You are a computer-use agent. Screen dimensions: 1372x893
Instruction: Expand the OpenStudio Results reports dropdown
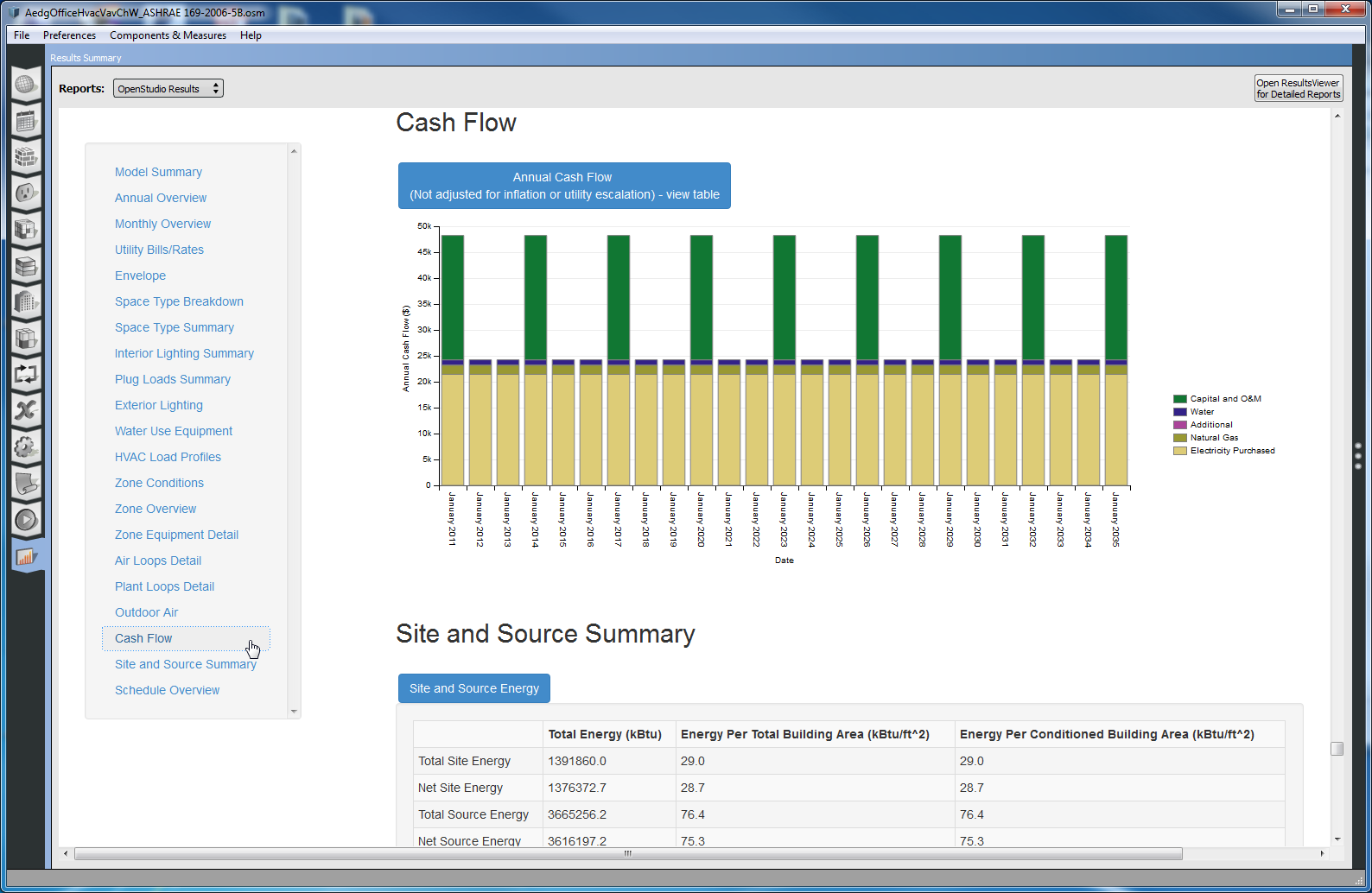coord(168,89)
